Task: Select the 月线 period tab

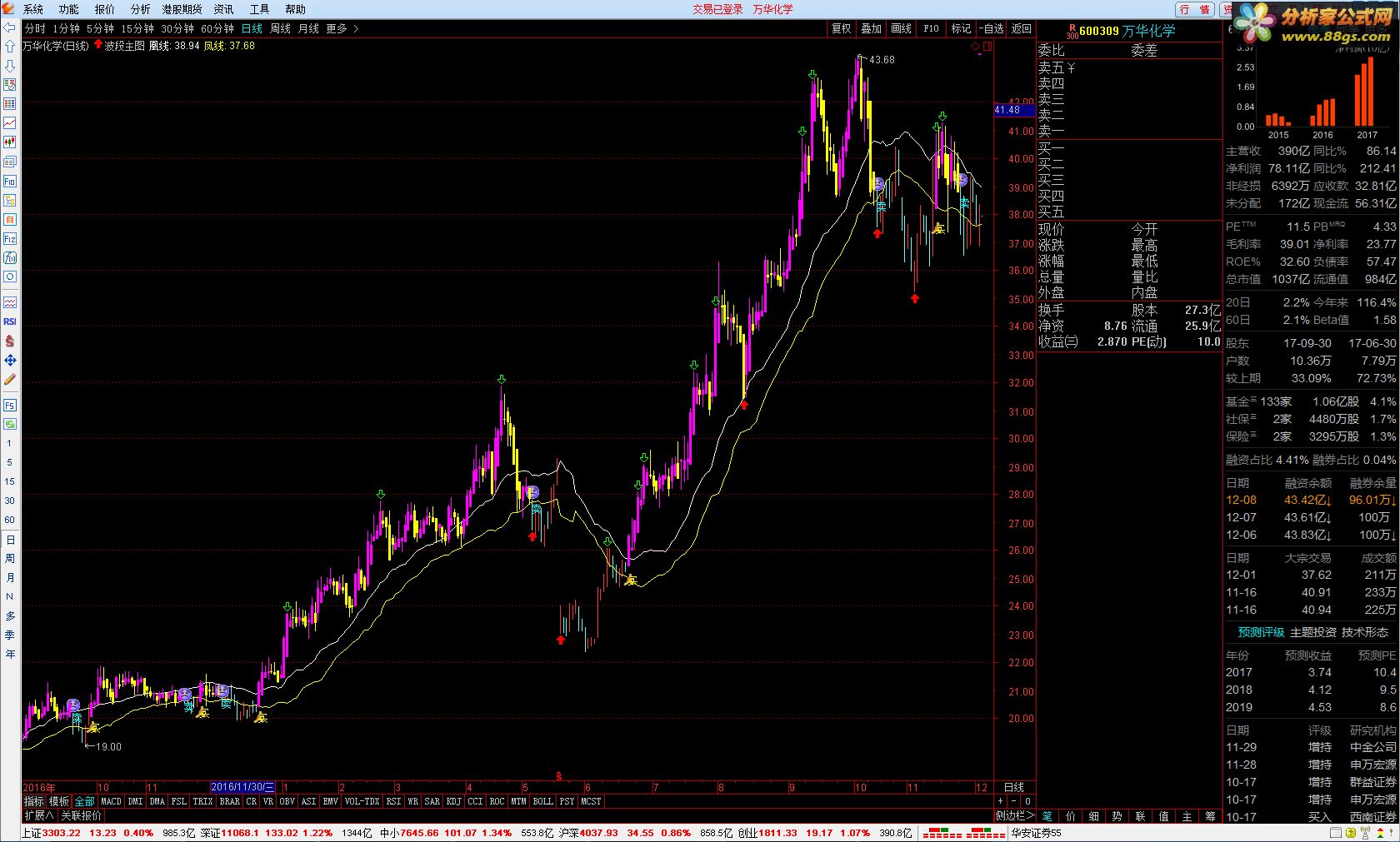Action: (x=308, y=28)
